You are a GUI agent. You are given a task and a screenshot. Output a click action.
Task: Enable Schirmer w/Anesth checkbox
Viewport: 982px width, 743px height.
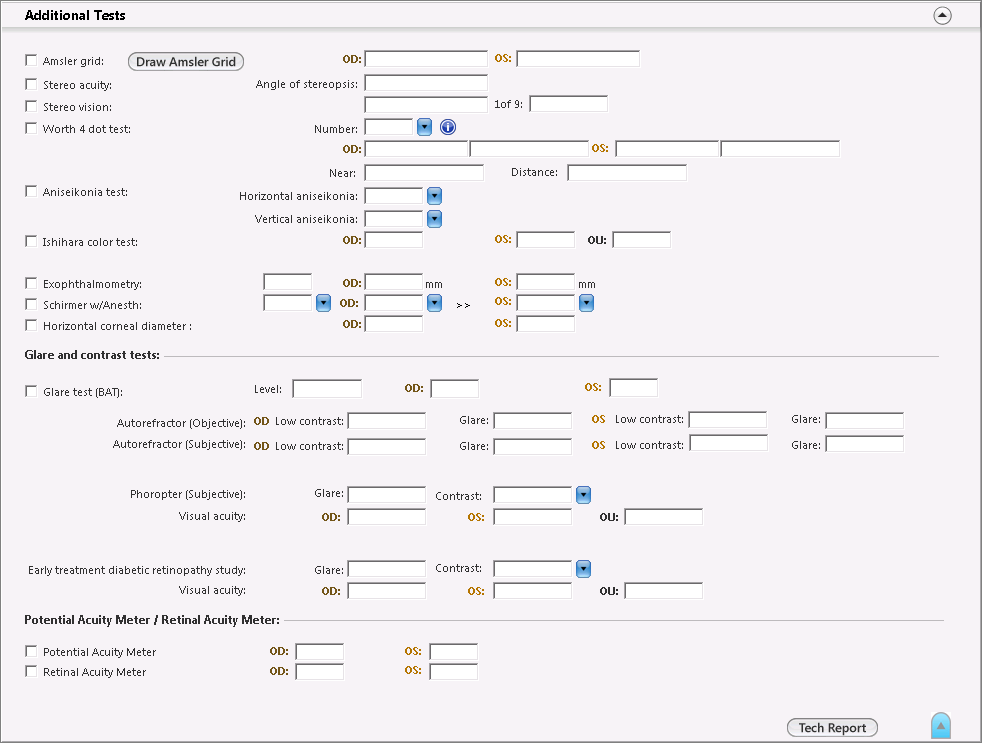[31, 304]
